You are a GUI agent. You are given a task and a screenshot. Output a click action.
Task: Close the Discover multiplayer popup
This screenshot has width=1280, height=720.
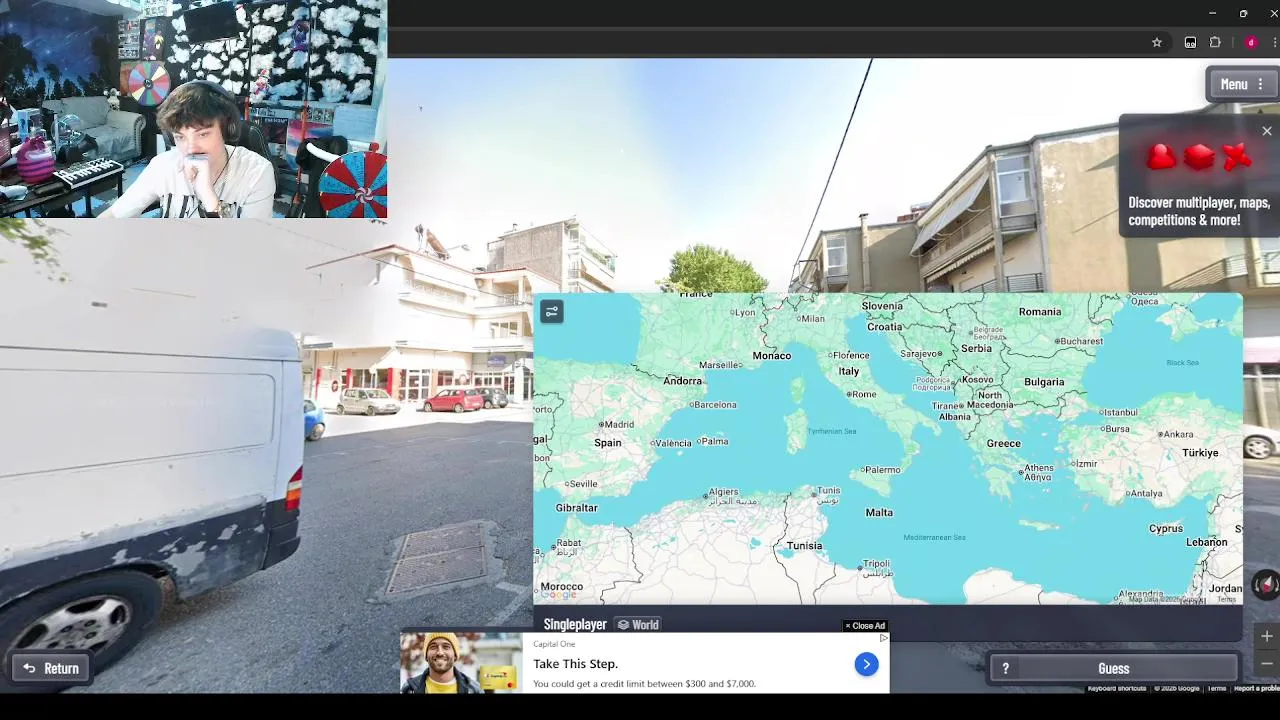(1267, 132)
